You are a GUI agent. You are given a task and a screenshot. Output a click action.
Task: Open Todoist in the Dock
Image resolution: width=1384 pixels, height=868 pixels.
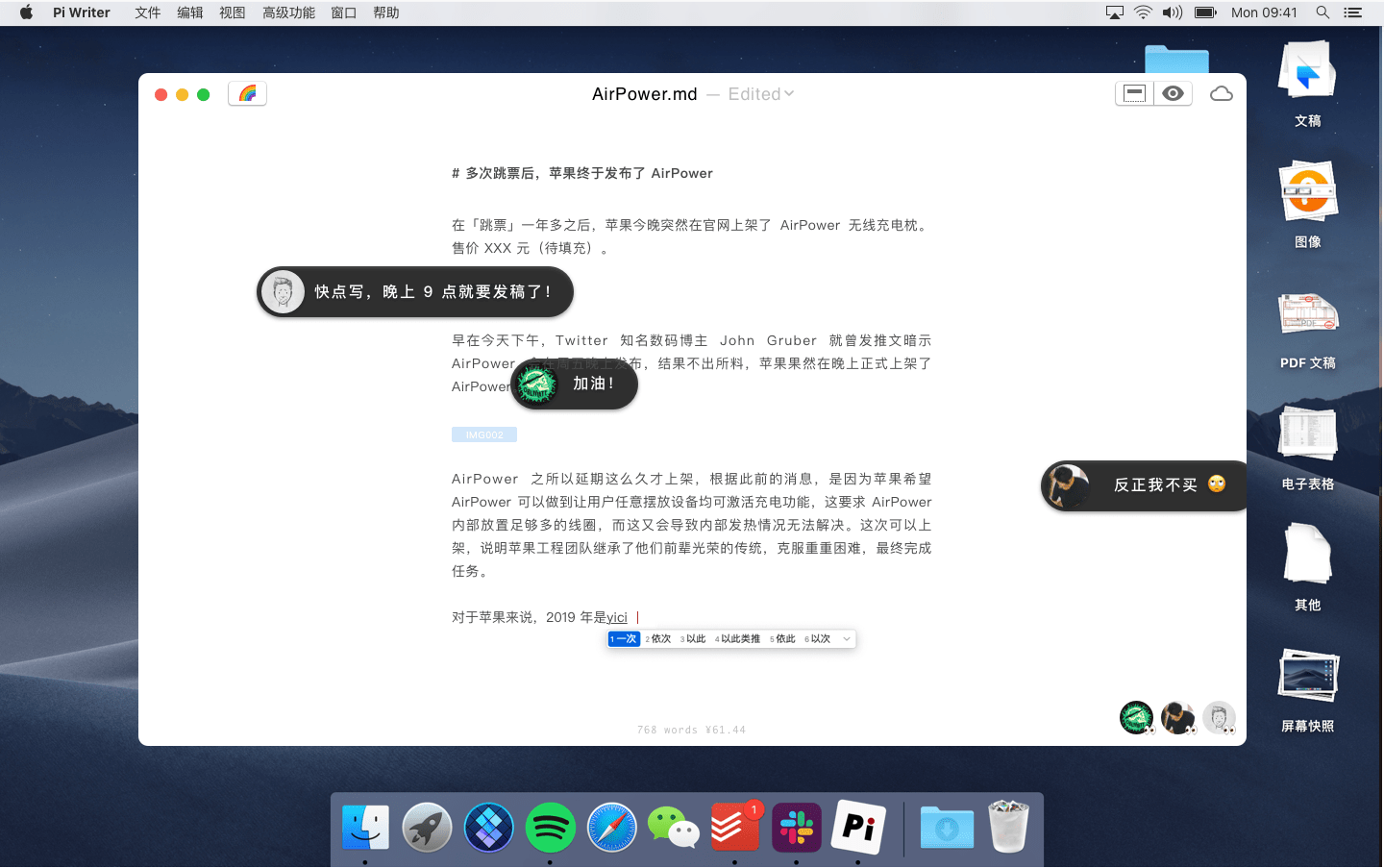click(x=735, y=827)
